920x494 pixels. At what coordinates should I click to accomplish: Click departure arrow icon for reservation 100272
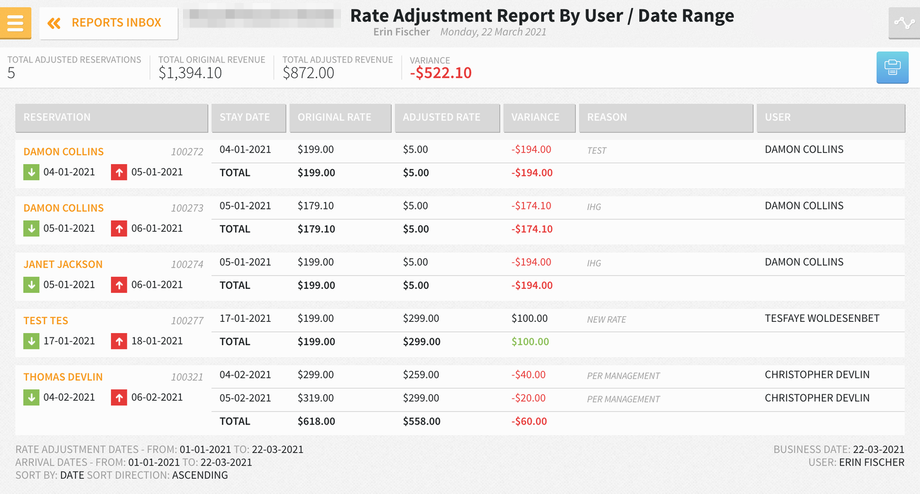(119, 172)
